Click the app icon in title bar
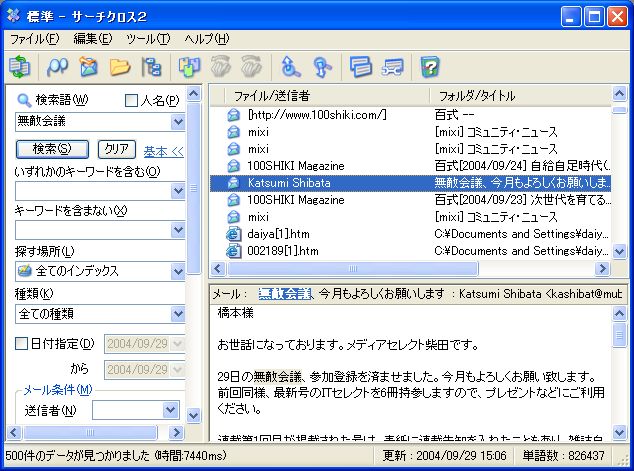 click(13, 16)
